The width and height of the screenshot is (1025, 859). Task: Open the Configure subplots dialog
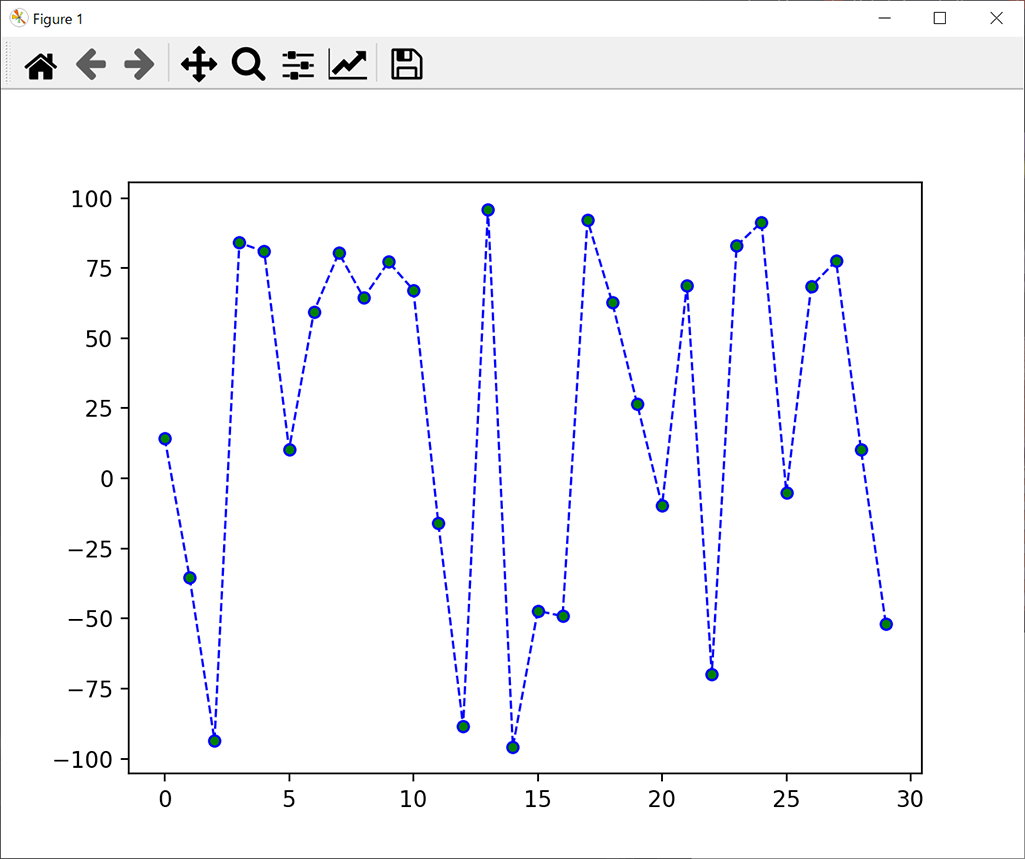(x=298, y=65)
